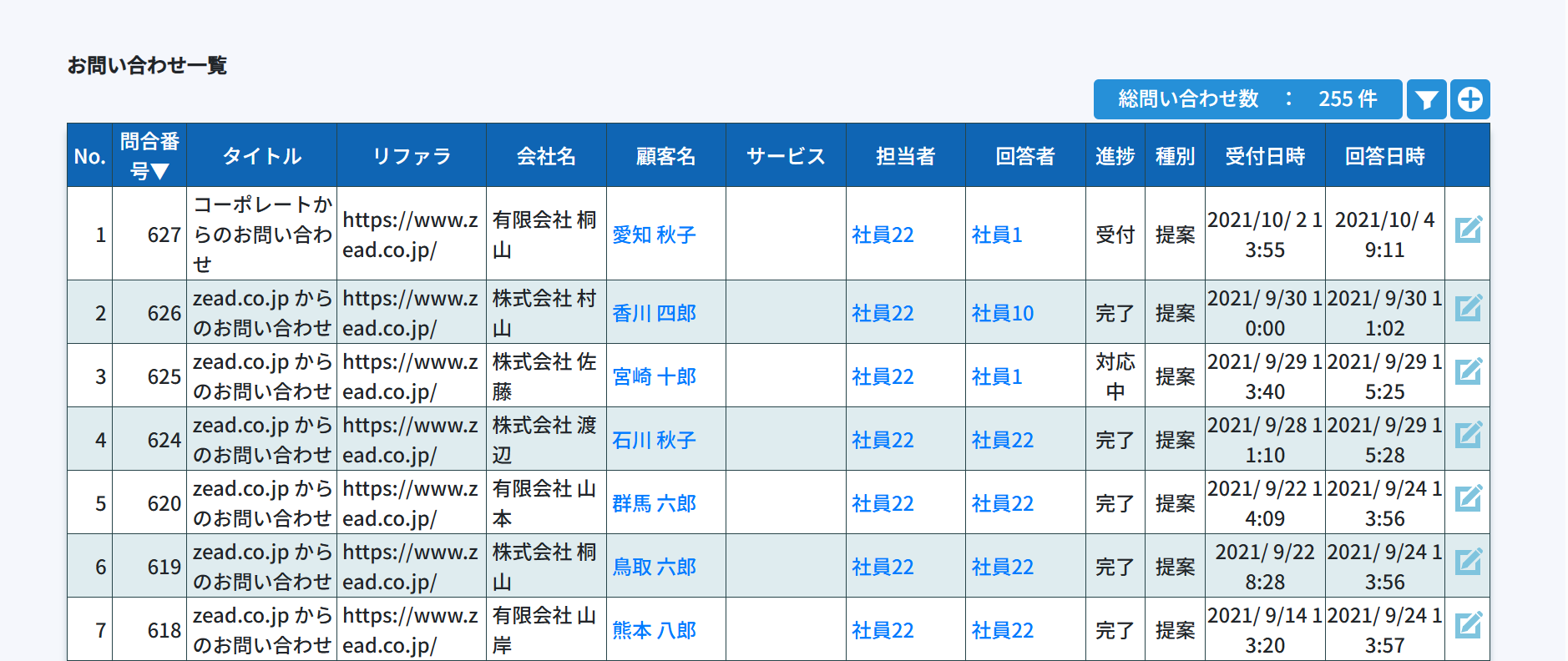Click the 総問い合わせ数 255件 button
The width and height of the screenshot is (1568, 661).
[x=1247, y=100]
